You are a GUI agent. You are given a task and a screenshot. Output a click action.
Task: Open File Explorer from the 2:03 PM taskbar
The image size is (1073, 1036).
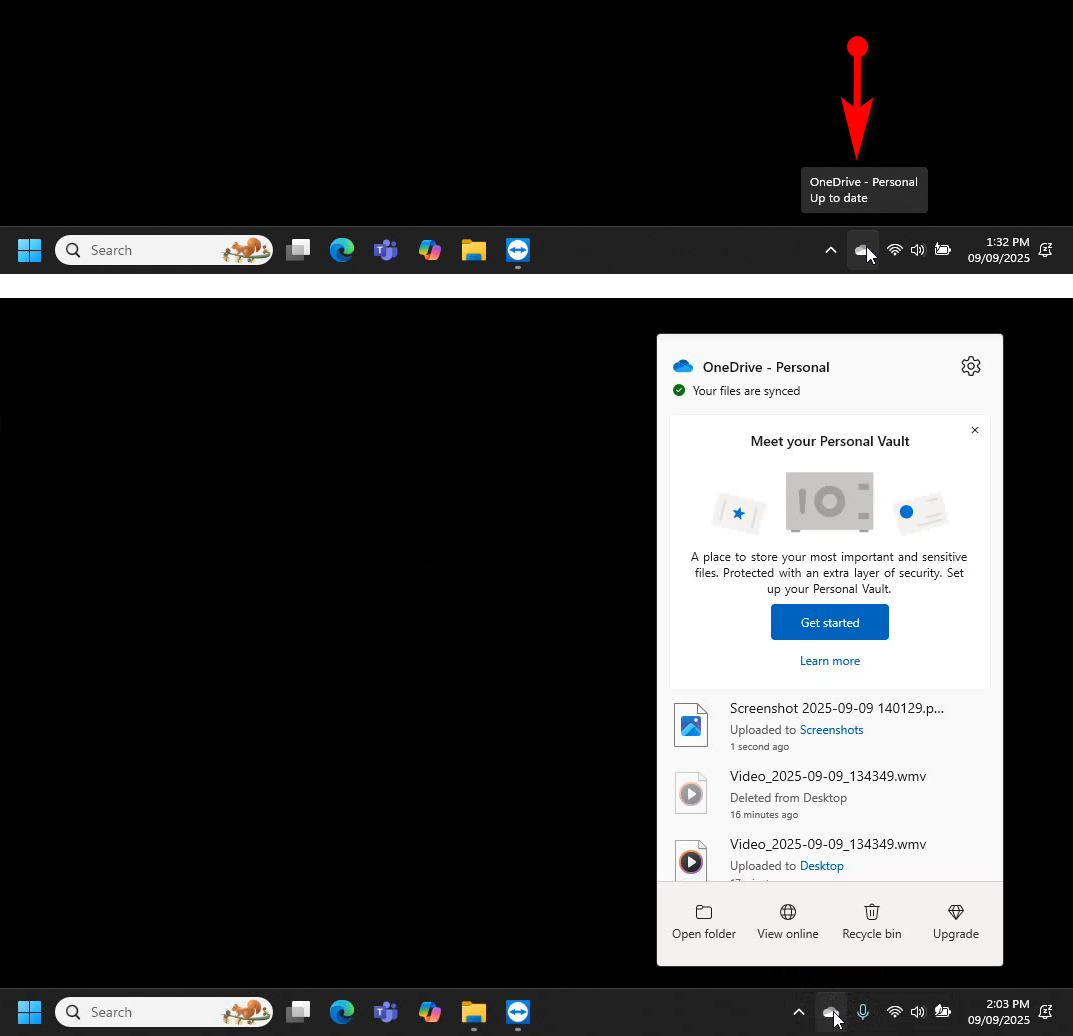coord(474,1011)
